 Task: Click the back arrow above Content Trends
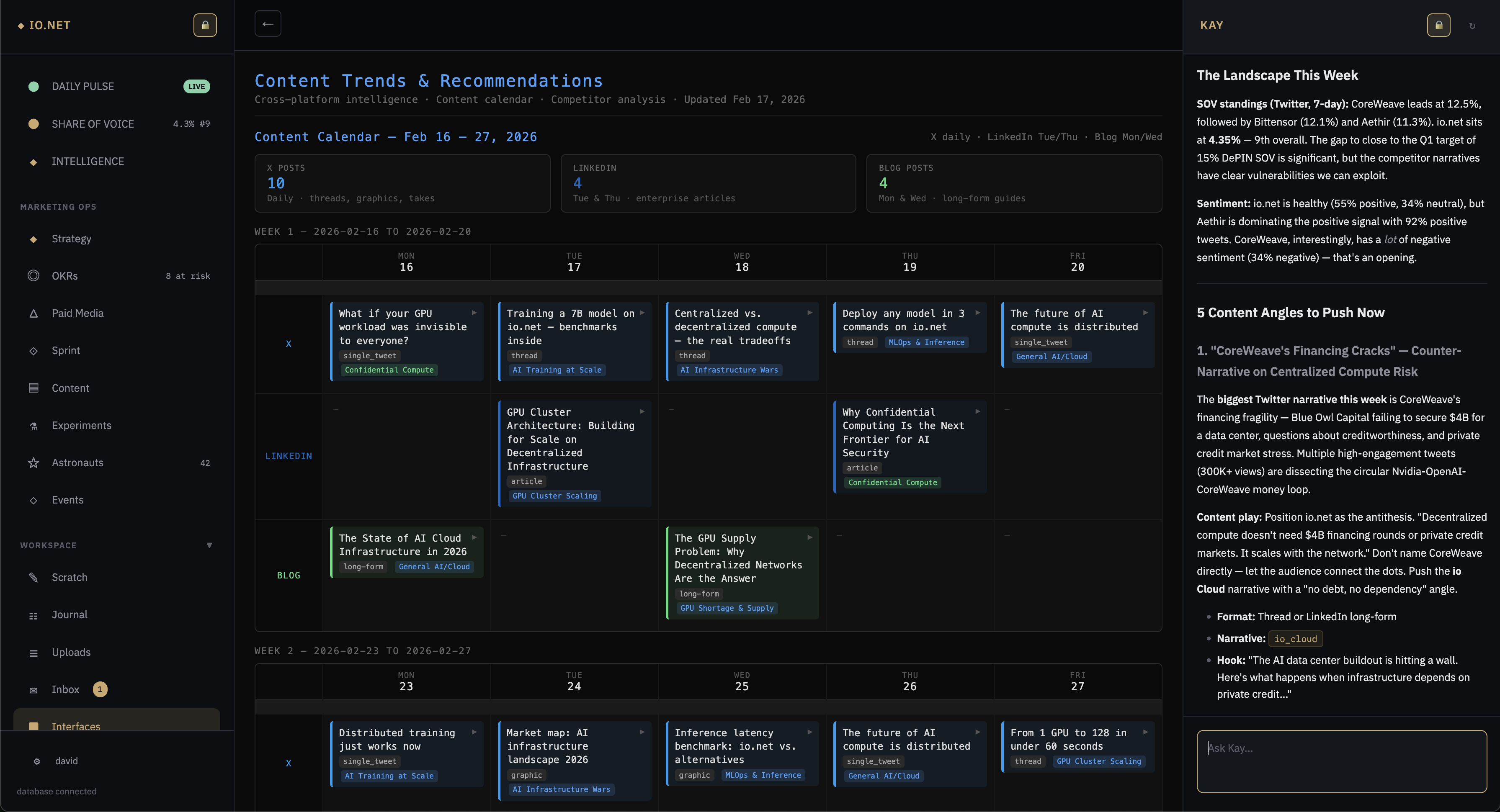(267, 23)
